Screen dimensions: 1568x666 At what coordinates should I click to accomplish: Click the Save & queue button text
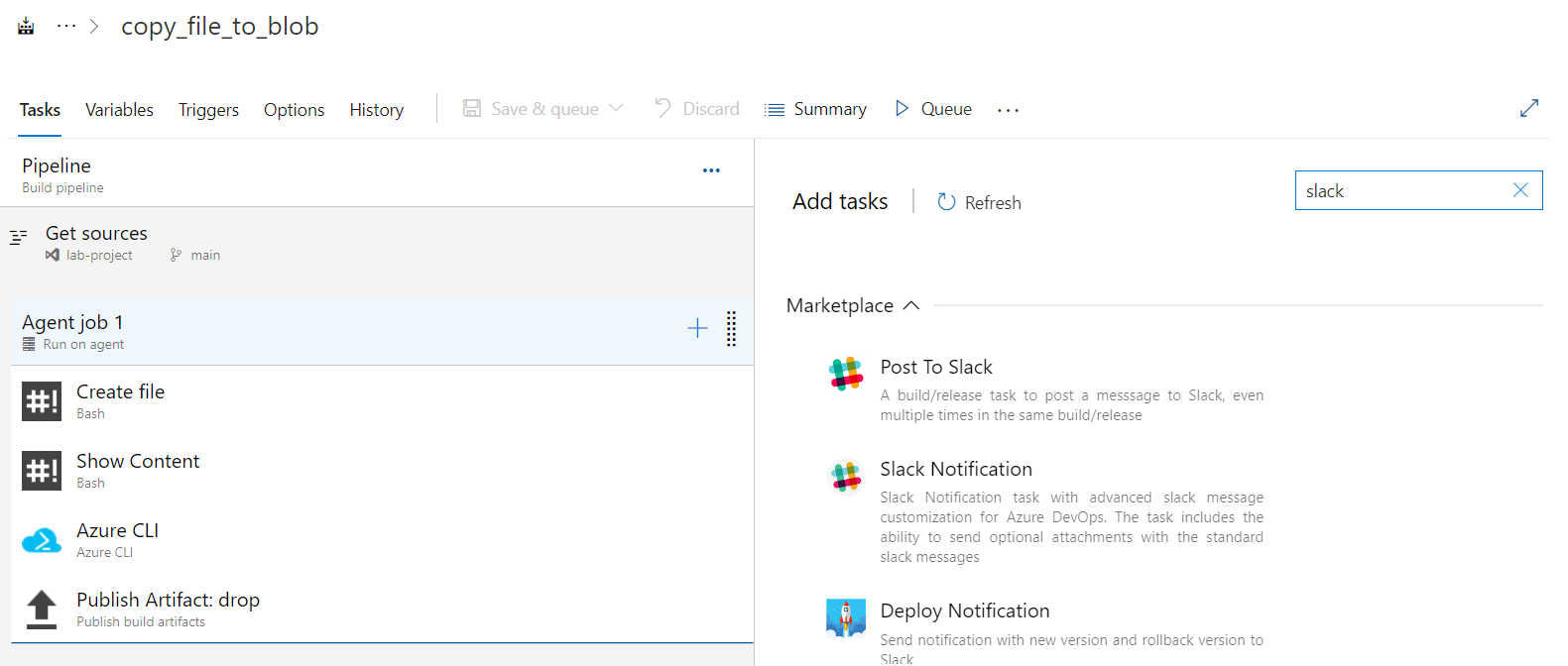(544, 109)
